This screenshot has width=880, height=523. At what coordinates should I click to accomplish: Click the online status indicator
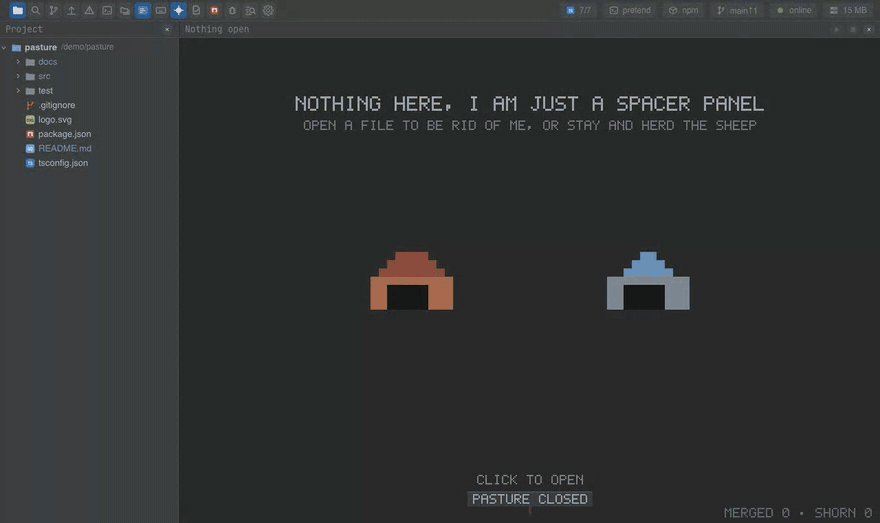pos(794,10)
